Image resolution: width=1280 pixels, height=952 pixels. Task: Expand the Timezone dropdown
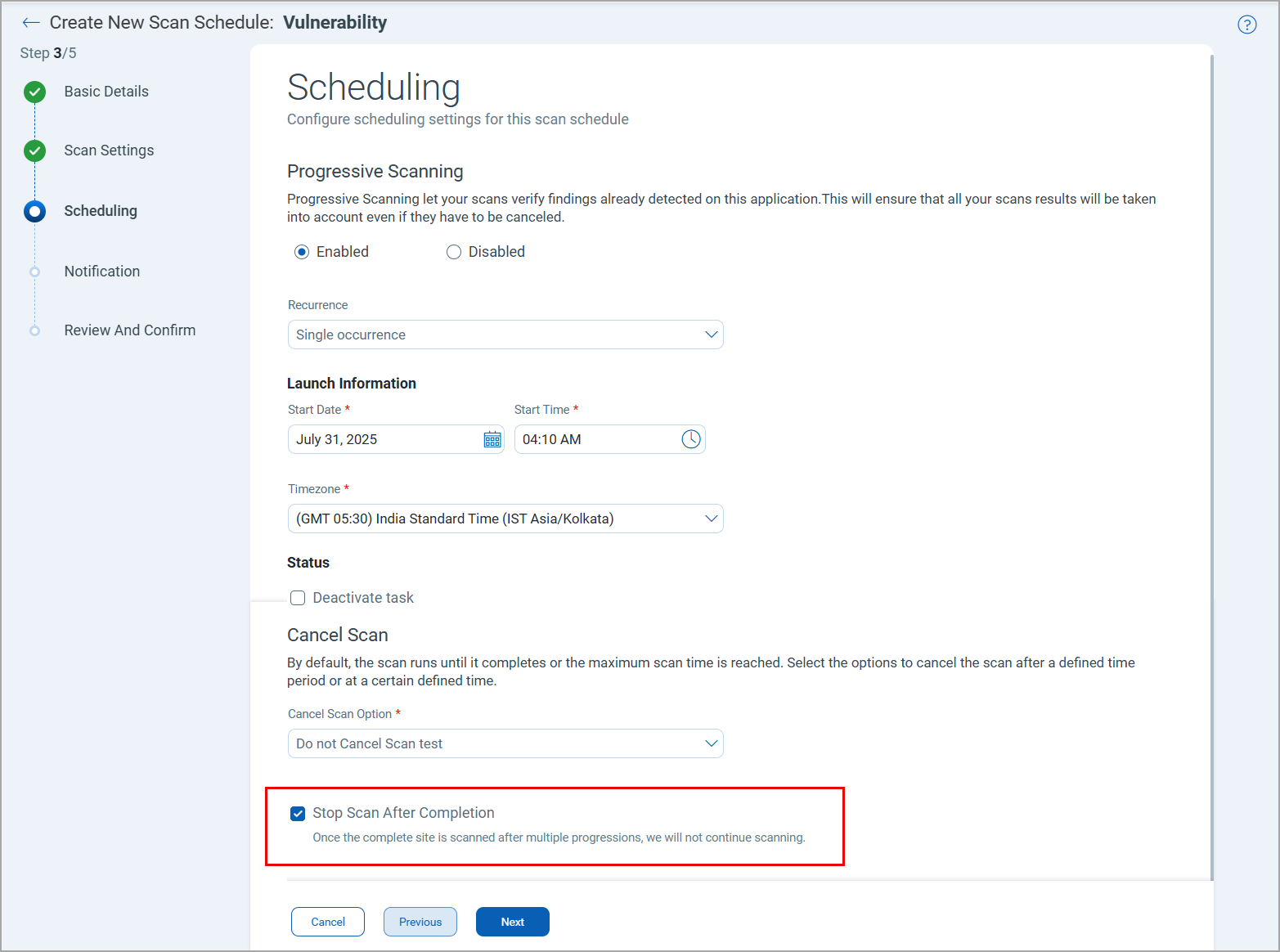click(x=710, y=519)
